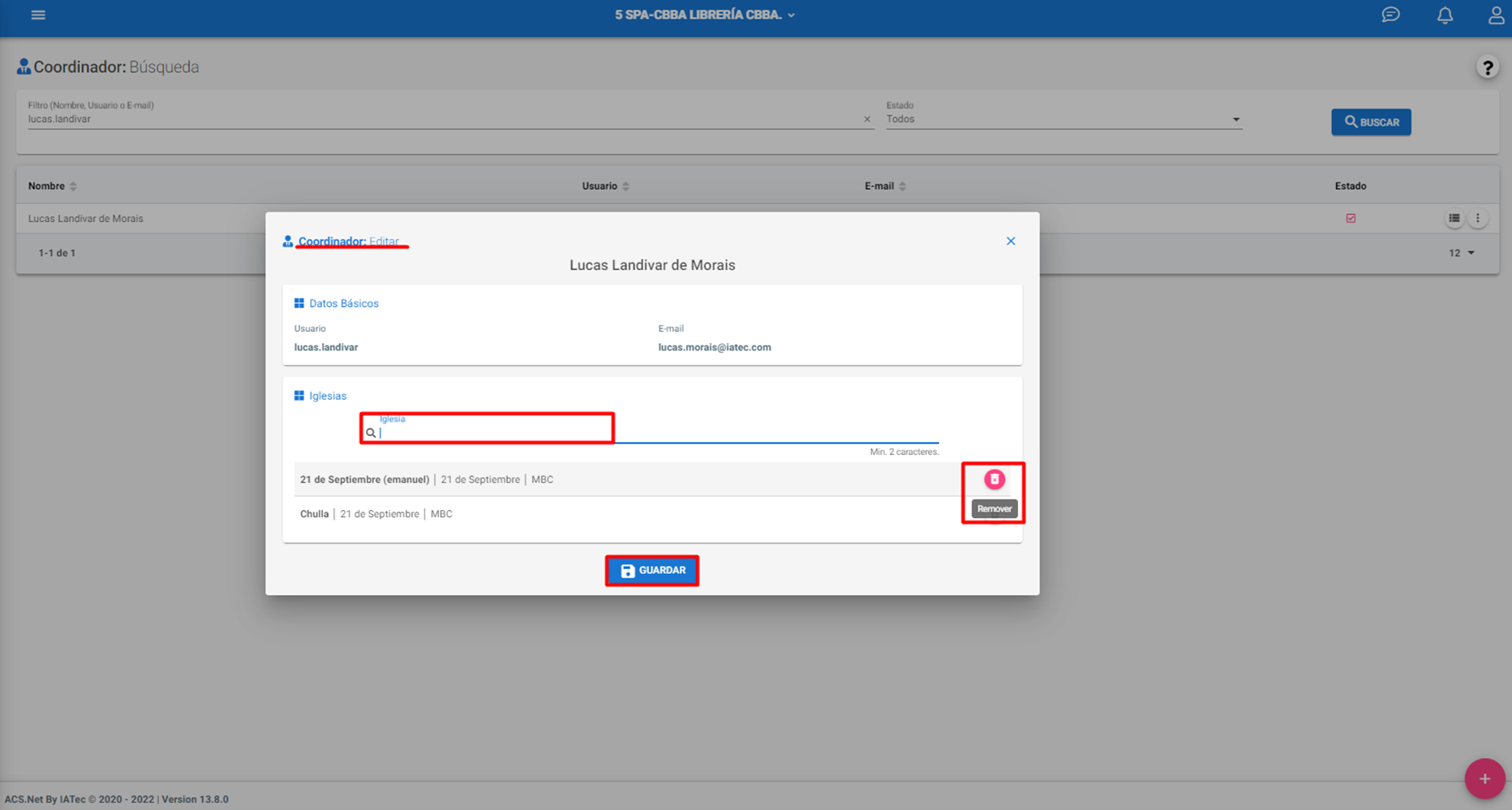
Task: Click the Iglesias section header
Action: coord(320,396)
